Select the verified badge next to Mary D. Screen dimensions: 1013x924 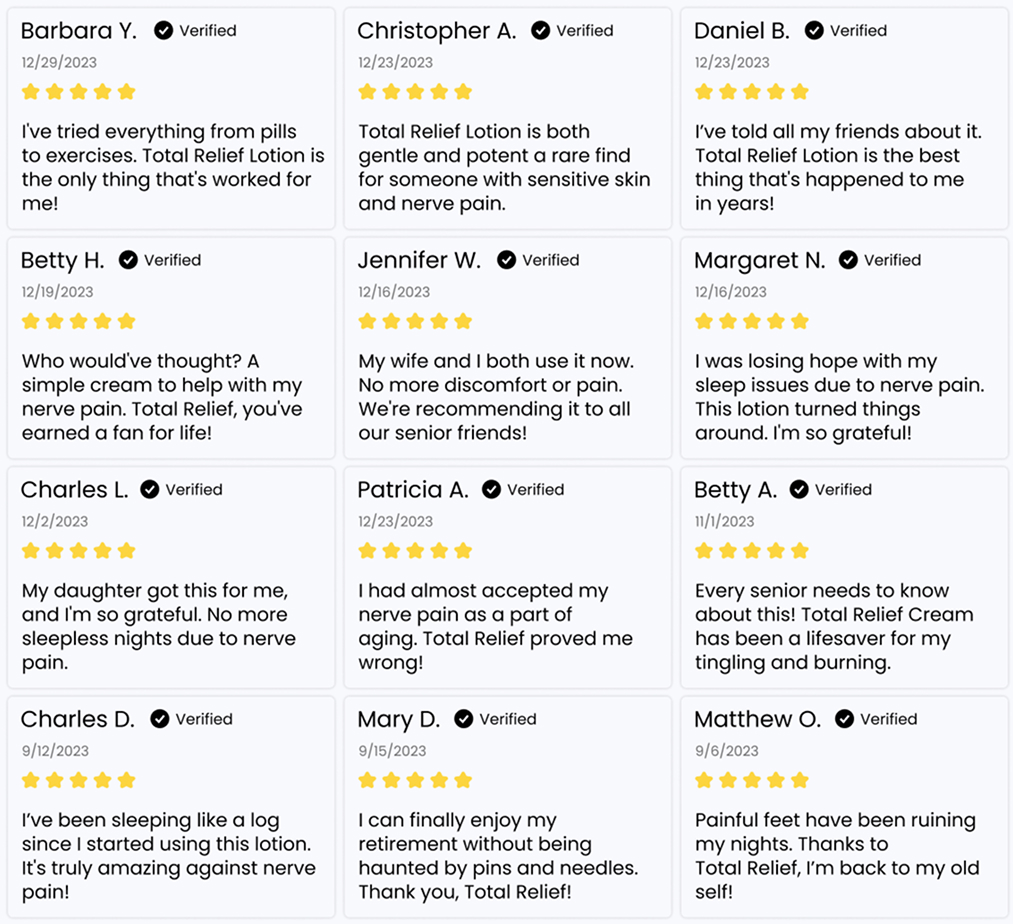[x=464, y=719]
